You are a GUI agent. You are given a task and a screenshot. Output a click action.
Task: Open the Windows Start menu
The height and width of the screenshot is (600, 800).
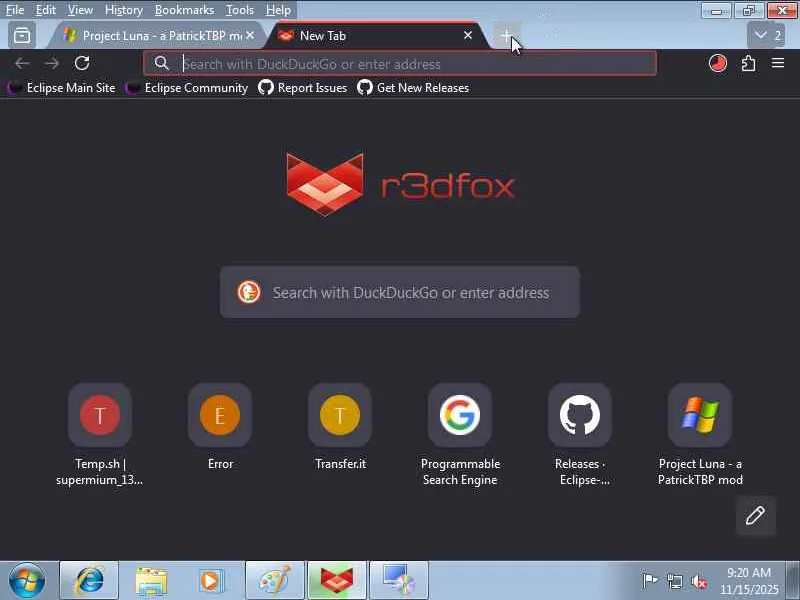27,581
